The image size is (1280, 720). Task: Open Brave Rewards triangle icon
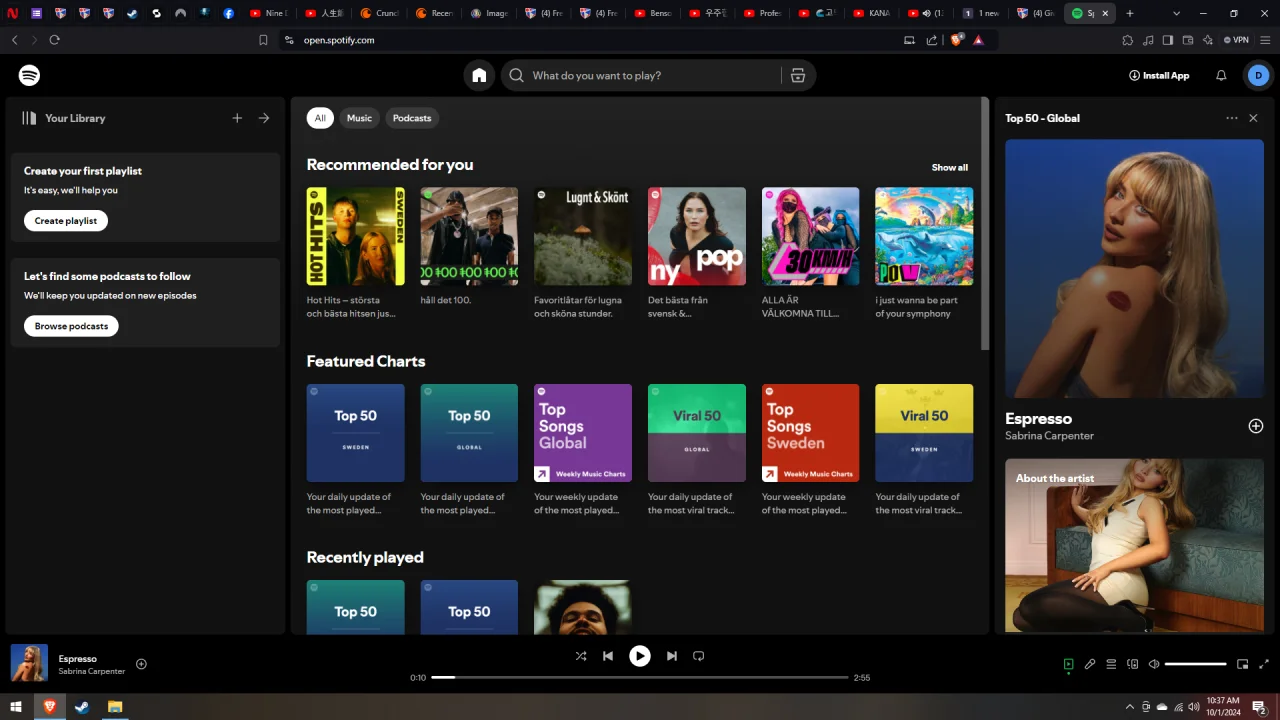click(978, 40)
